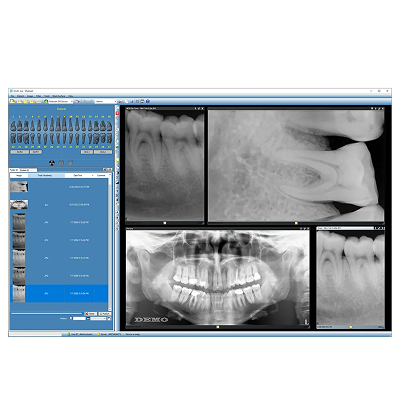
Task: Click the green device icon beside sensor dropdown
Action: pyautogui.click(x=46, y=101)
